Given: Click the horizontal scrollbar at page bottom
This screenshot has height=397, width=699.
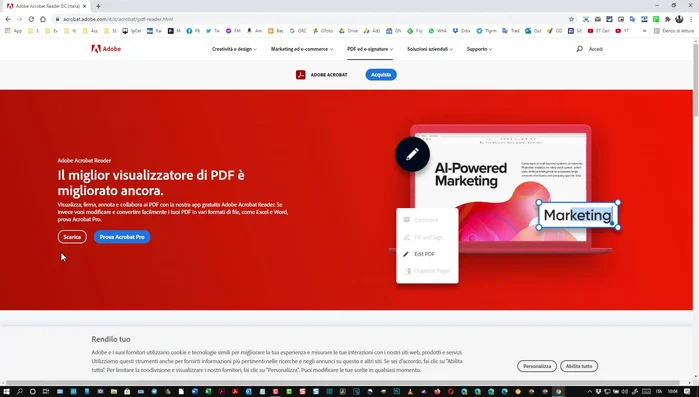Looking at the screenshot, I should coord(342,383).
